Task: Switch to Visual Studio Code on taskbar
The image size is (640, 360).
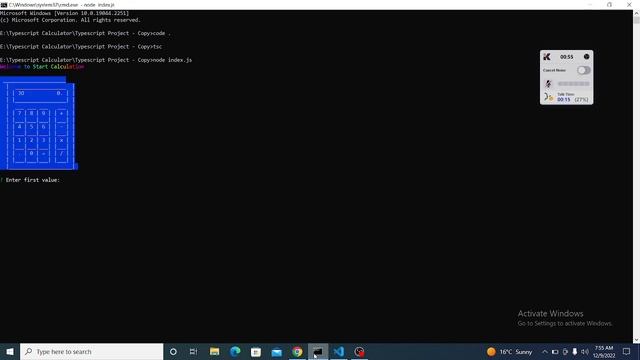Action: click(x=339, y=351)
